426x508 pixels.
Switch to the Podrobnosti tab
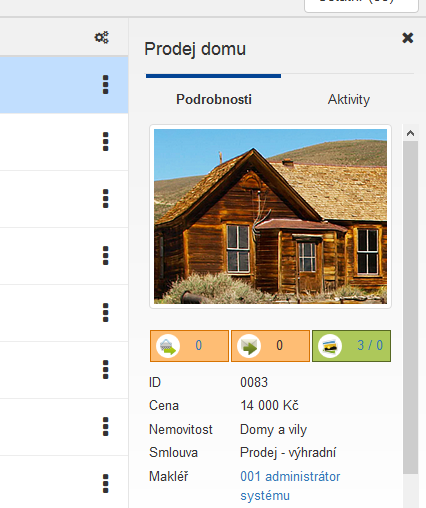click(214, 99)
